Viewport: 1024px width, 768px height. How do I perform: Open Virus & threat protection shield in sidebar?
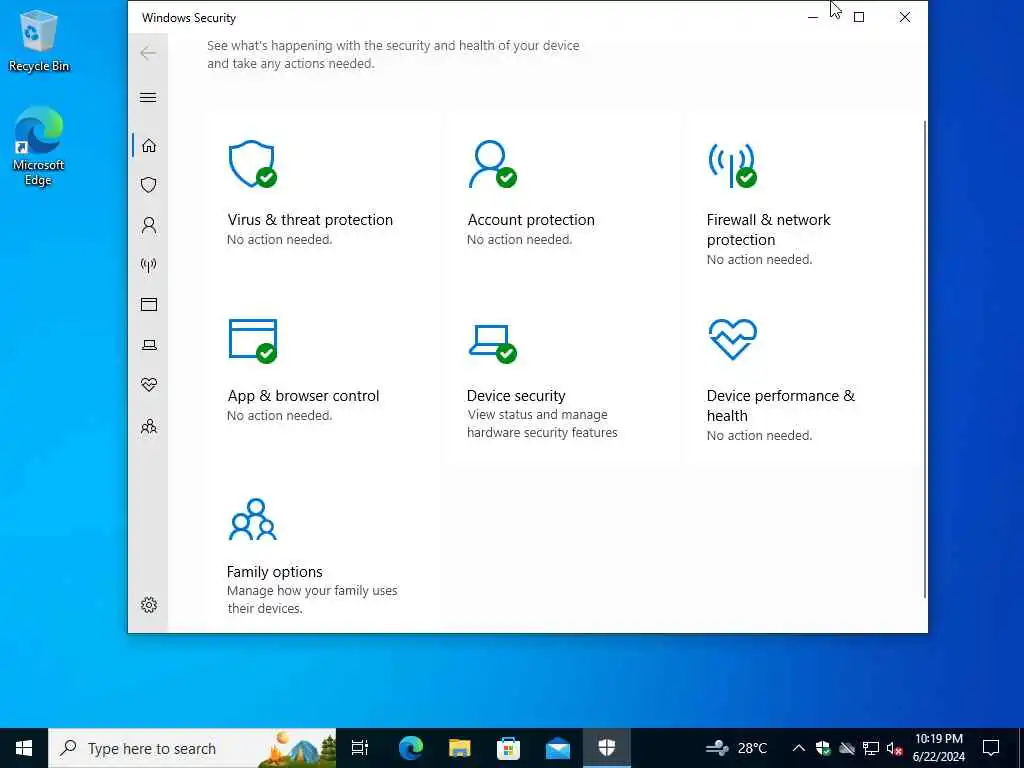149,185
